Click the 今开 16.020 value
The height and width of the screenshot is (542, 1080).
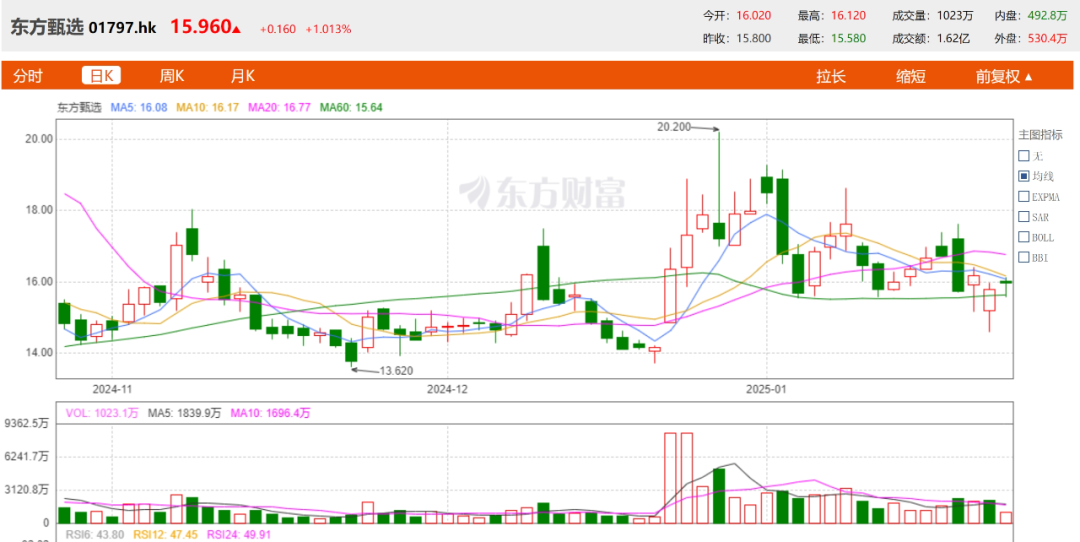click(x=753, y=15)
